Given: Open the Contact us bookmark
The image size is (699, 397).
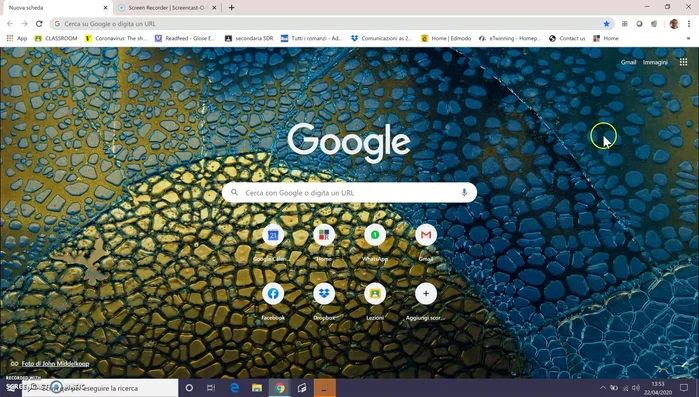Looking at the screenshot, I should 567,38.
